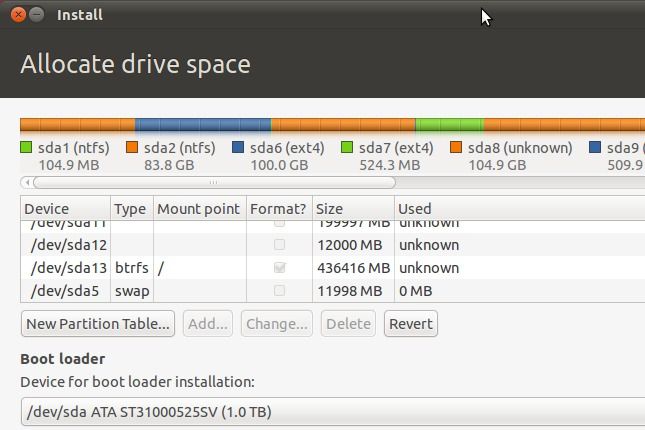Click the orange sda2 (ntfs) legend square
This screenshot has width=645, height=430.
133,148
